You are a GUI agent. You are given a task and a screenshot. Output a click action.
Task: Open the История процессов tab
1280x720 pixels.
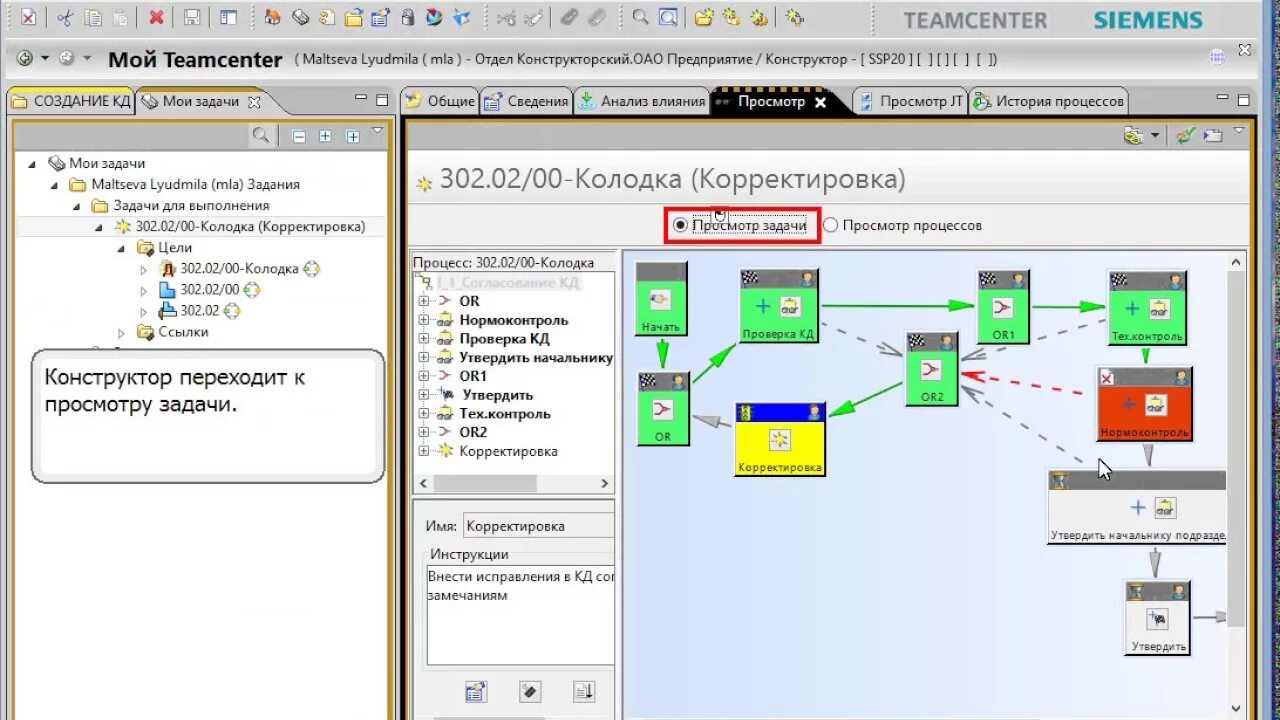[1048, 101]
